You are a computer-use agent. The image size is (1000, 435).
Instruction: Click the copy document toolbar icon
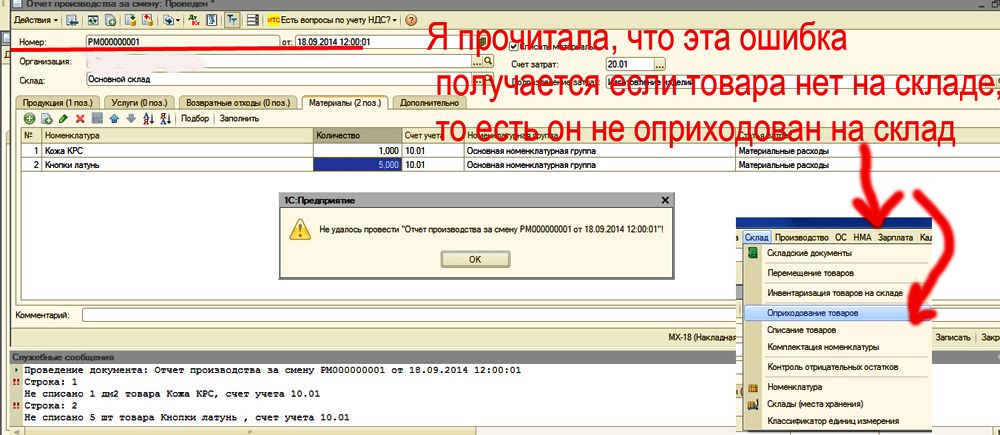coord(110,20)
